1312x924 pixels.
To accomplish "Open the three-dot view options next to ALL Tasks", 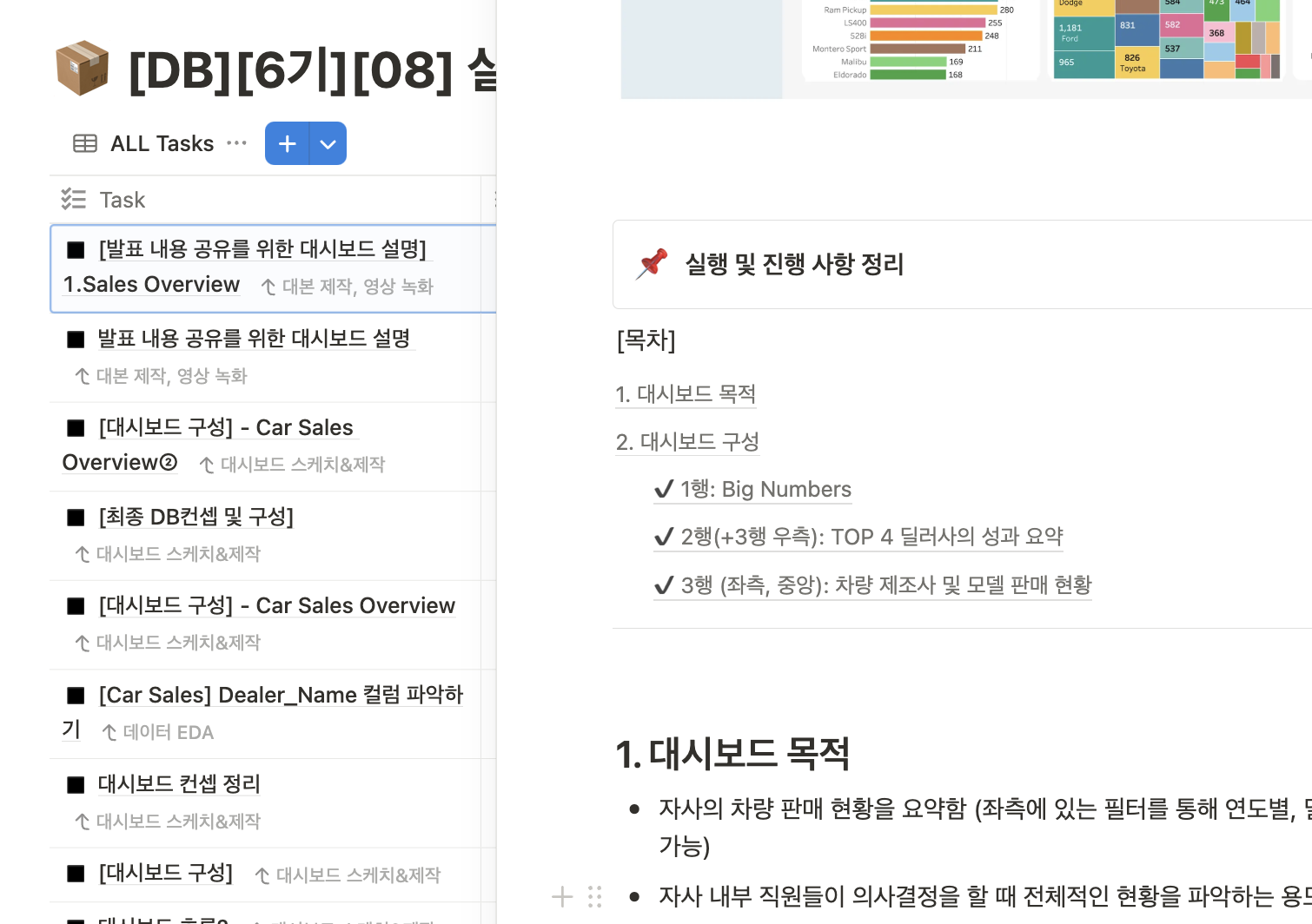I will click(236, 143).
